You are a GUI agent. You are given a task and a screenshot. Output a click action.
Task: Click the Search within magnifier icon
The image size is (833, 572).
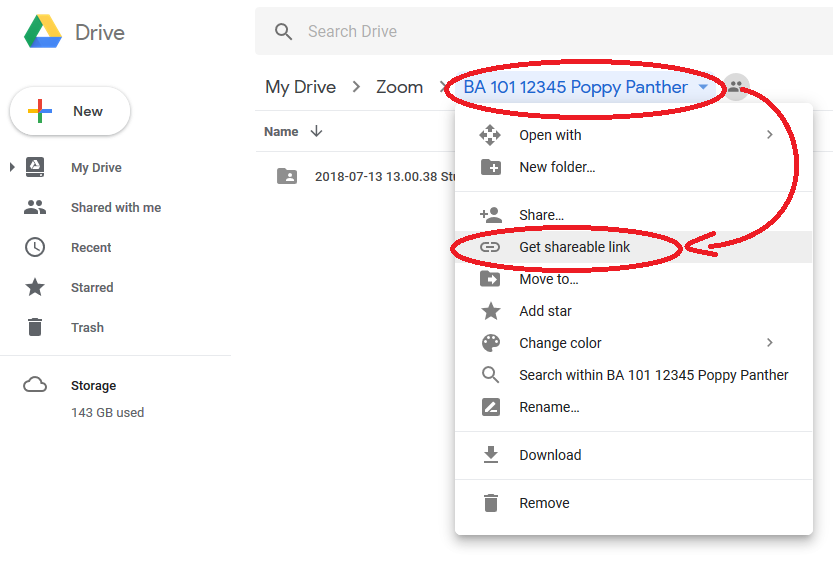(x=490, y=375)
